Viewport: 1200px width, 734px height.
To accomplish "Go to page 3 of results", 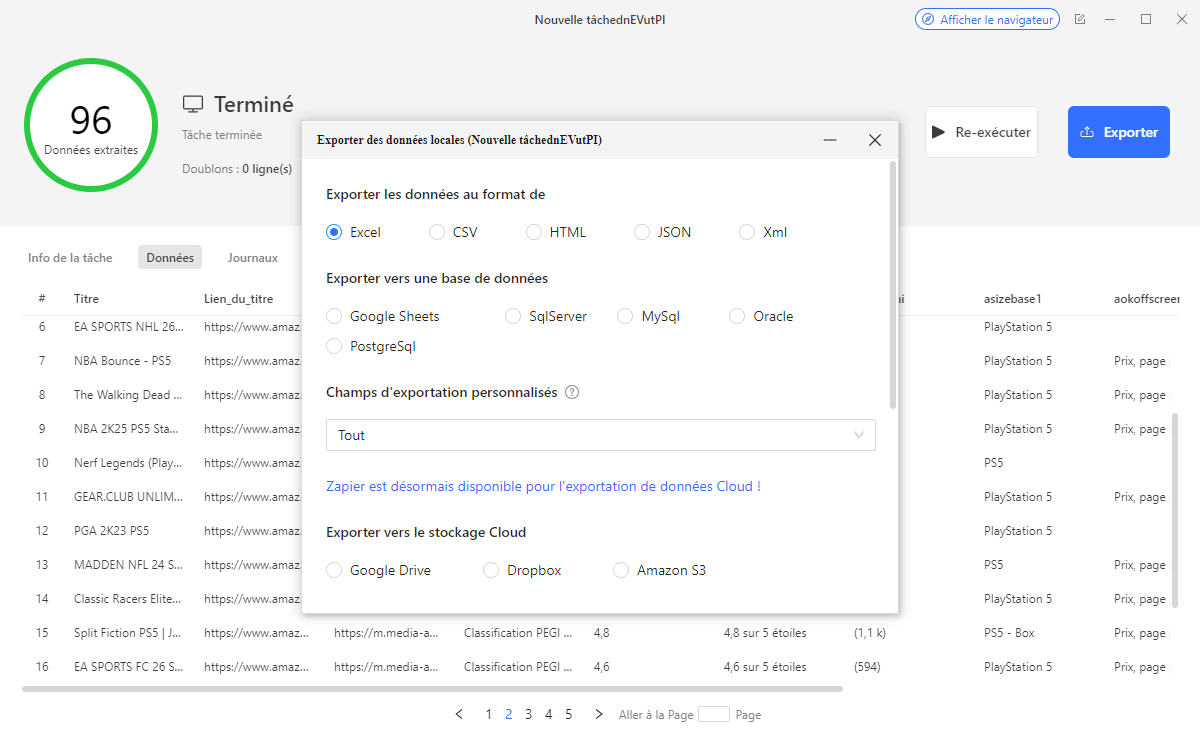I will (x=528, y=714).
